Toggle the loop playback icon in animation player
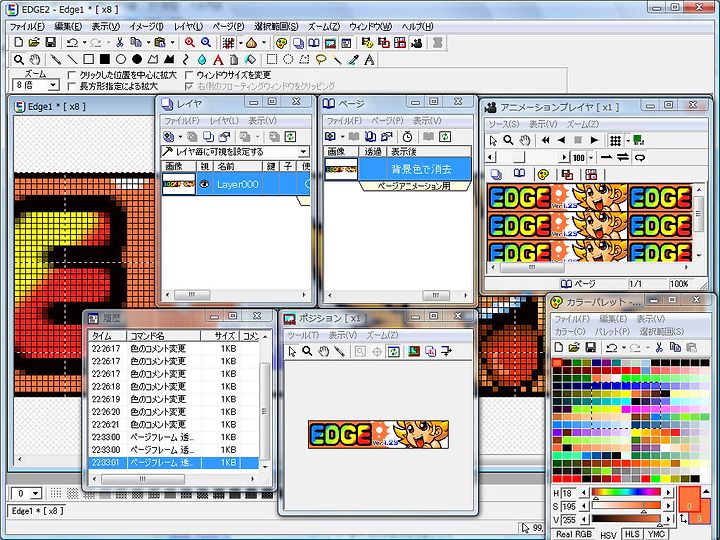Viewport: 720px width, 540px height. click(x=639, y=158)
